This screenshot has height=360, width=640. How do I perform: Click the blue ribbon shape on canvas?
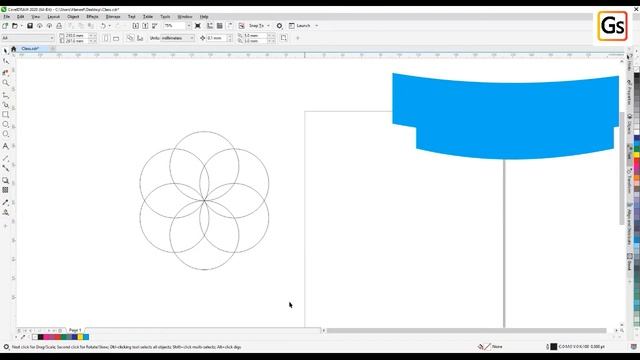coord(506,116)
